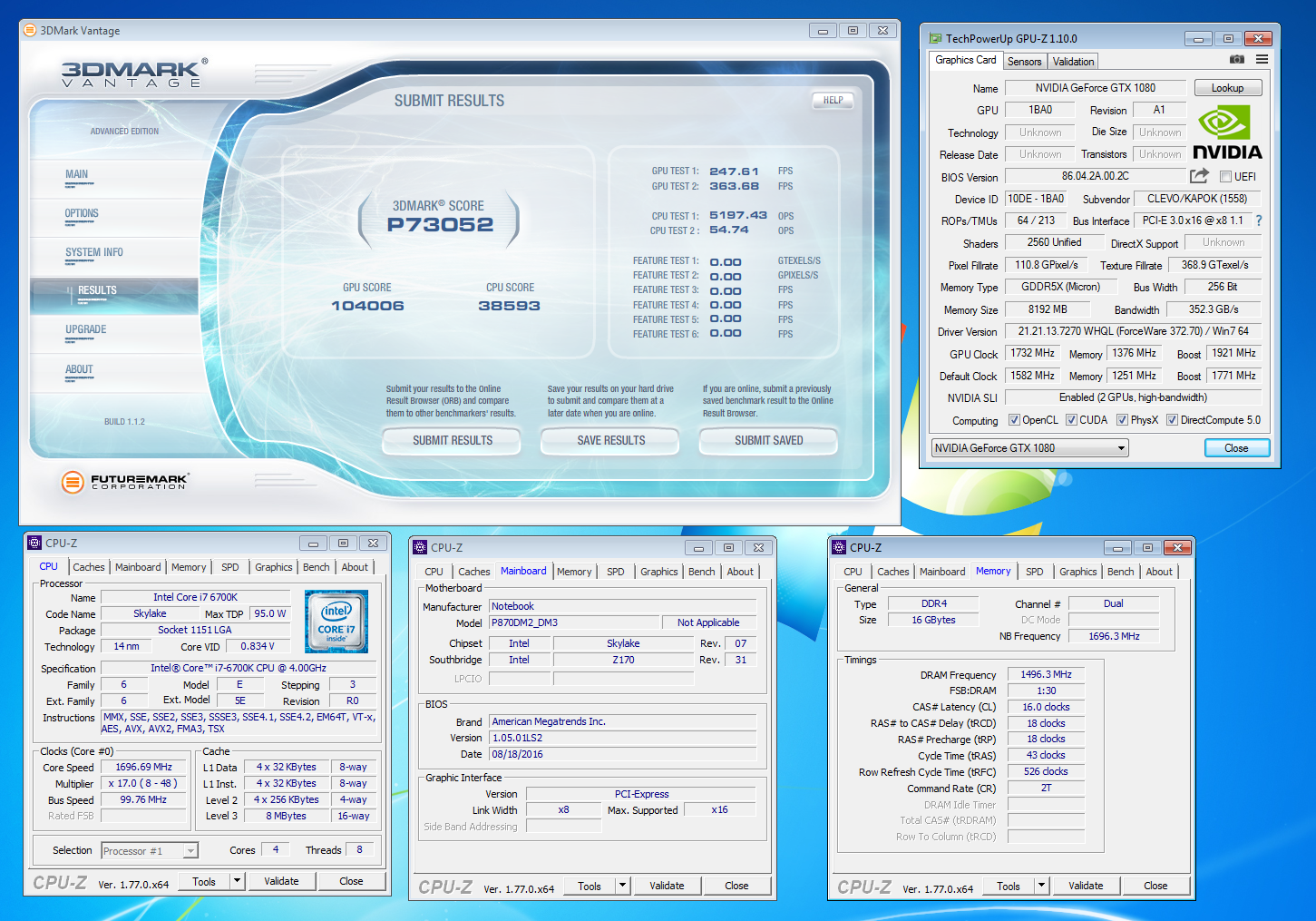Click the title bar icon of the CPU-Z Mainboard window

(x=420, y=547)
